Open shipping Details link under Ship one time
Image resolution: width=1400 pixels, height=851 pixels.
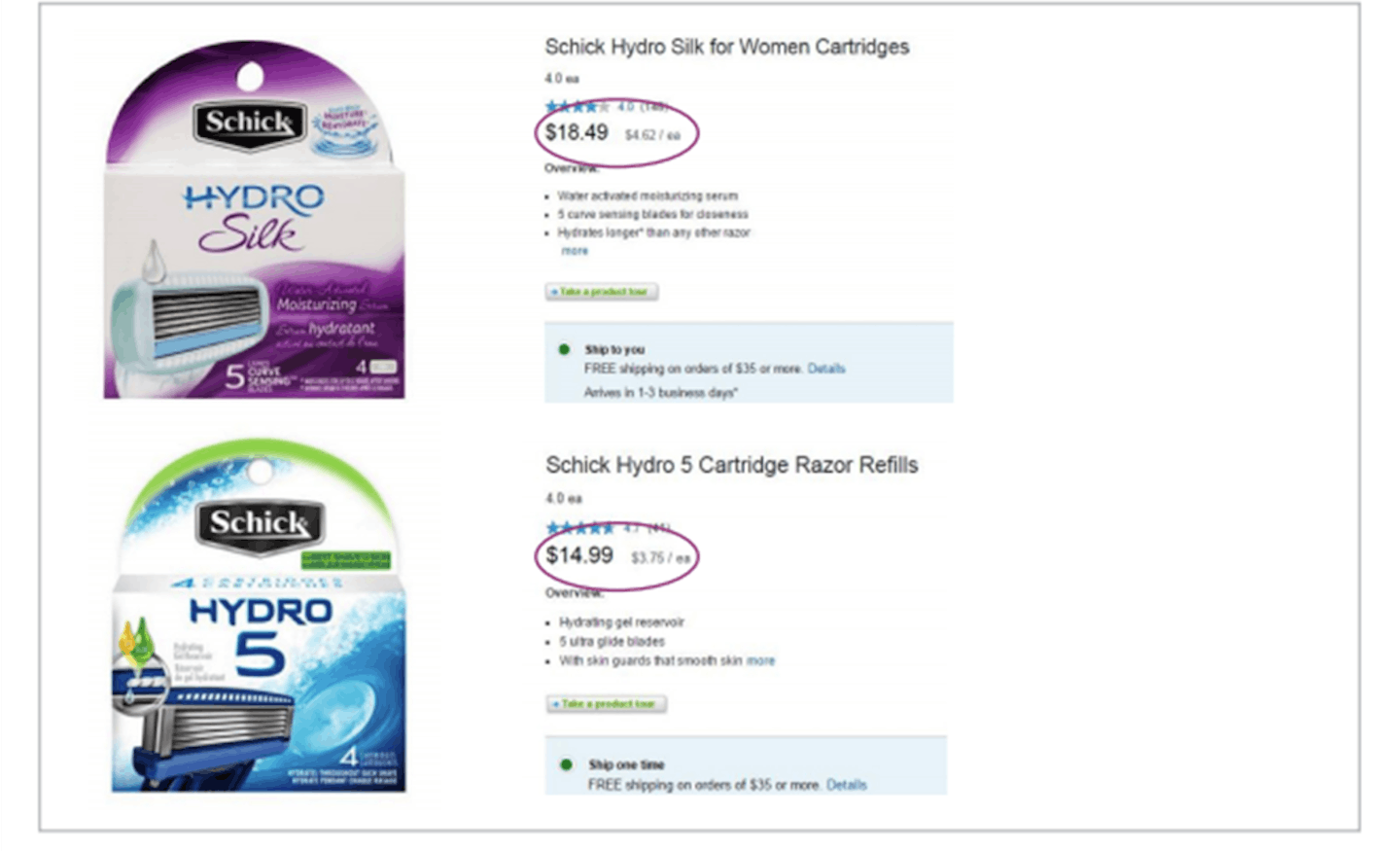[847, 785]
